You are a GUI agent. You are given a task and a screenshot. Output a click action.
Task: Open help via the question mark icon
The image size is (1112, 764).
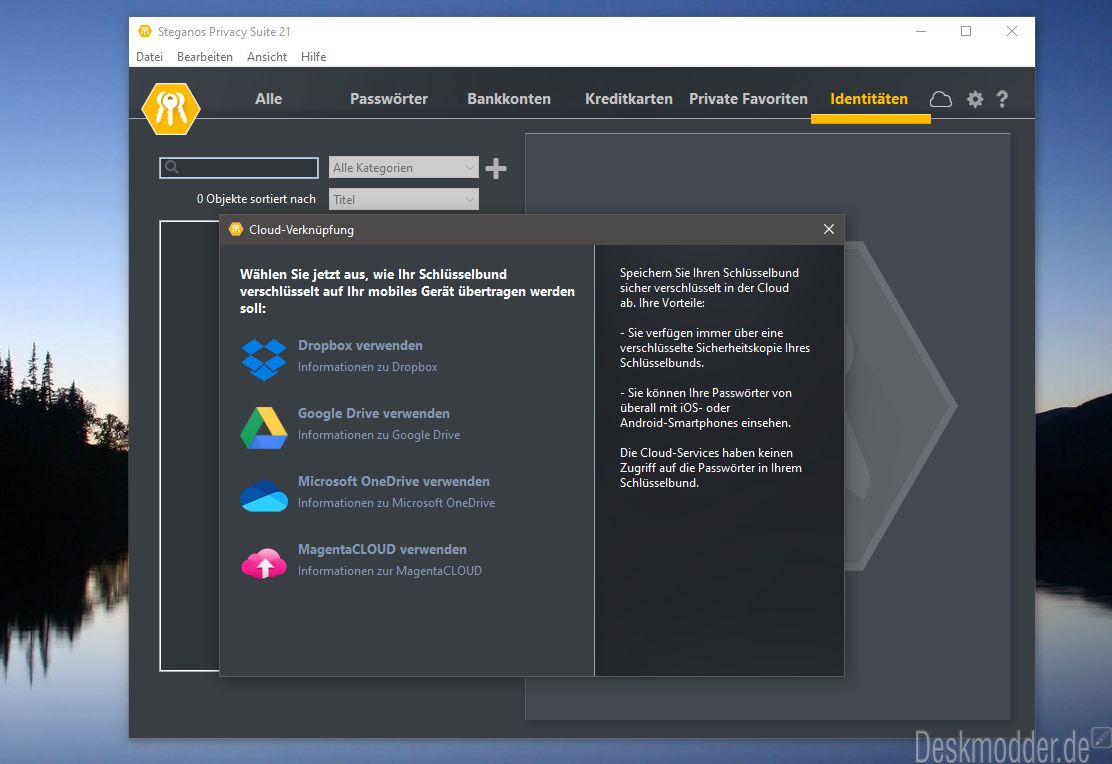[x=1002, y=99]
